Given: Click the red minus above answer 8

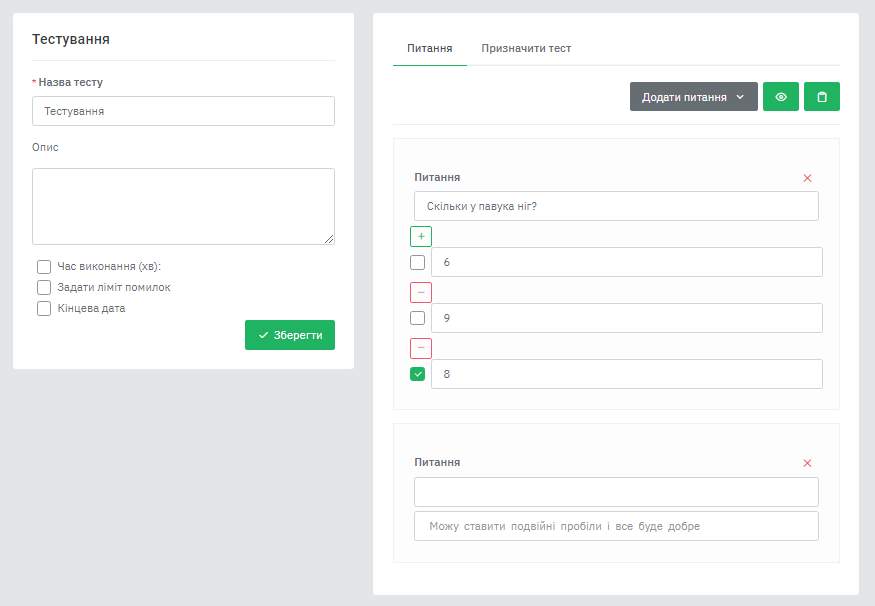Looking at the screenshot, I should coord(420,348).
